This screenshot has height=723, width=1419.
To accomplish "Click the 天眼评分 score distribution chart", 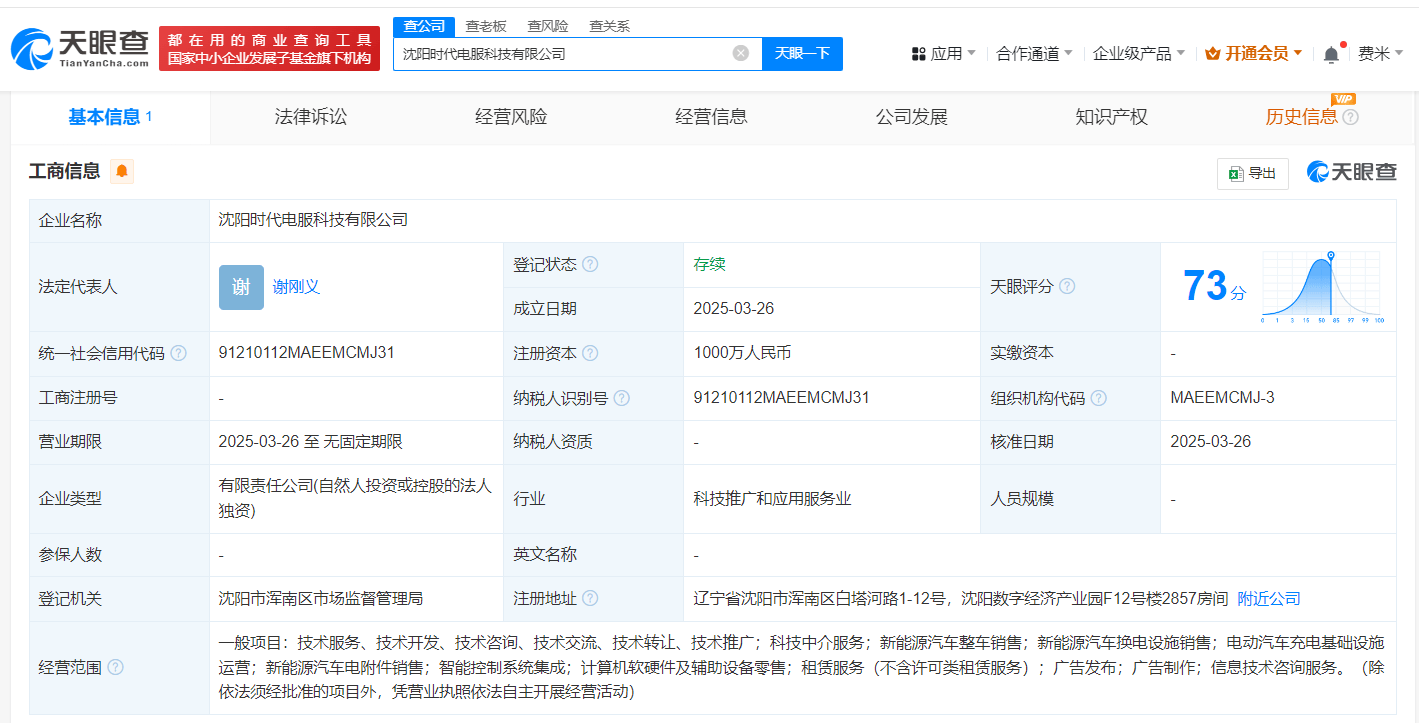I will coord(1321,287).
